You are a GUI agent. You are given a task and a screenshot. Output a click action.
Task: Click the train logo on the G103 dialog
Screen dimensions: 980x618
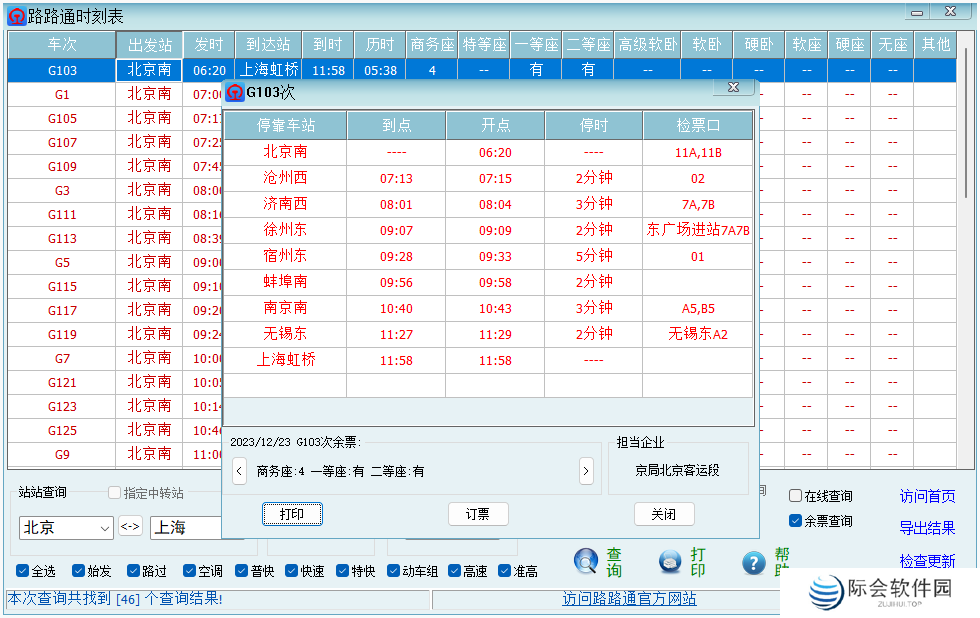pyautogui.click(x=233, y=91)
